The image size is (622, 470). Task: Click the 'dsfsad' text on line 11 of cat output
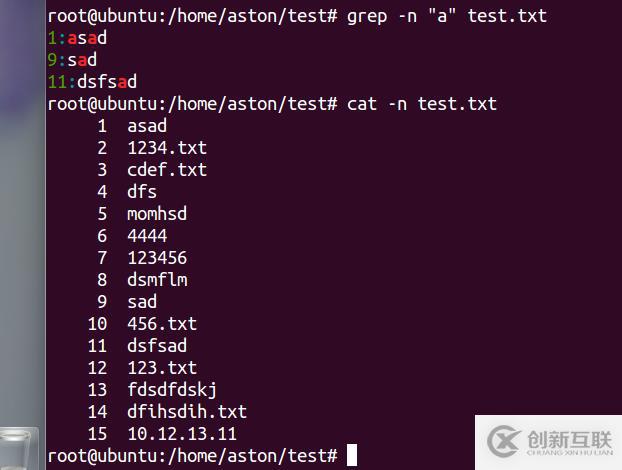(157, 345)
